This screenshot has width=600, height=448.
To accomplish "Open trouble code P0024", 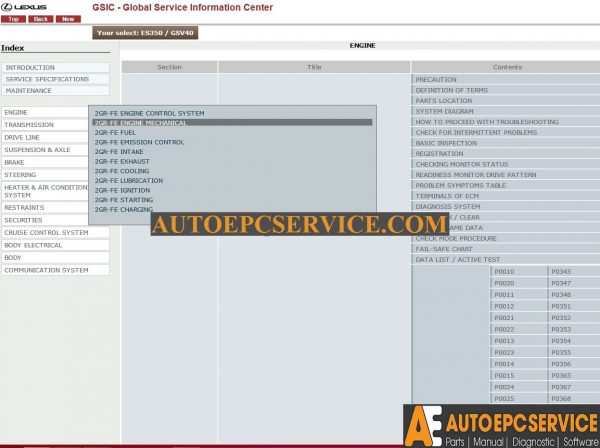I will (518, 387).
